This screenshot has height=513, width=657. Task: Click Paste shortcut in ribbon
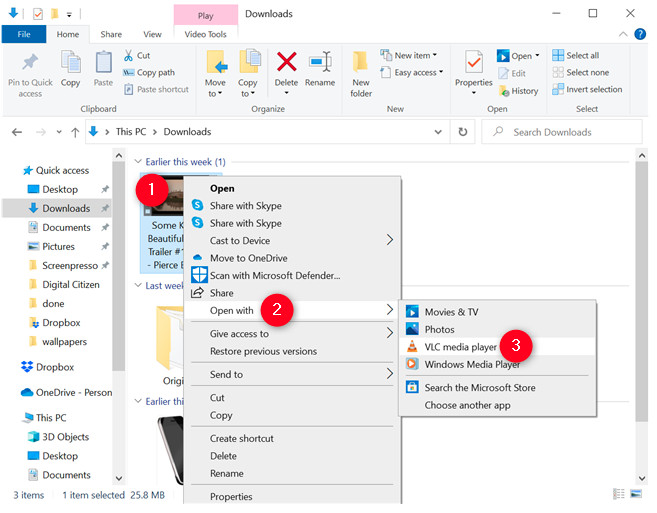(156, 89)
